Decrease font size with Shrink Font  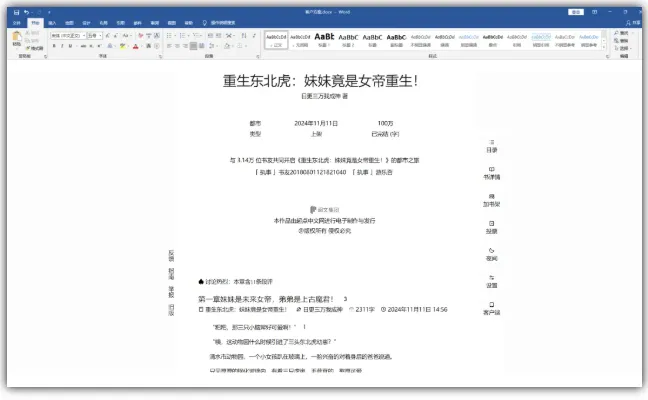point(116,36)
